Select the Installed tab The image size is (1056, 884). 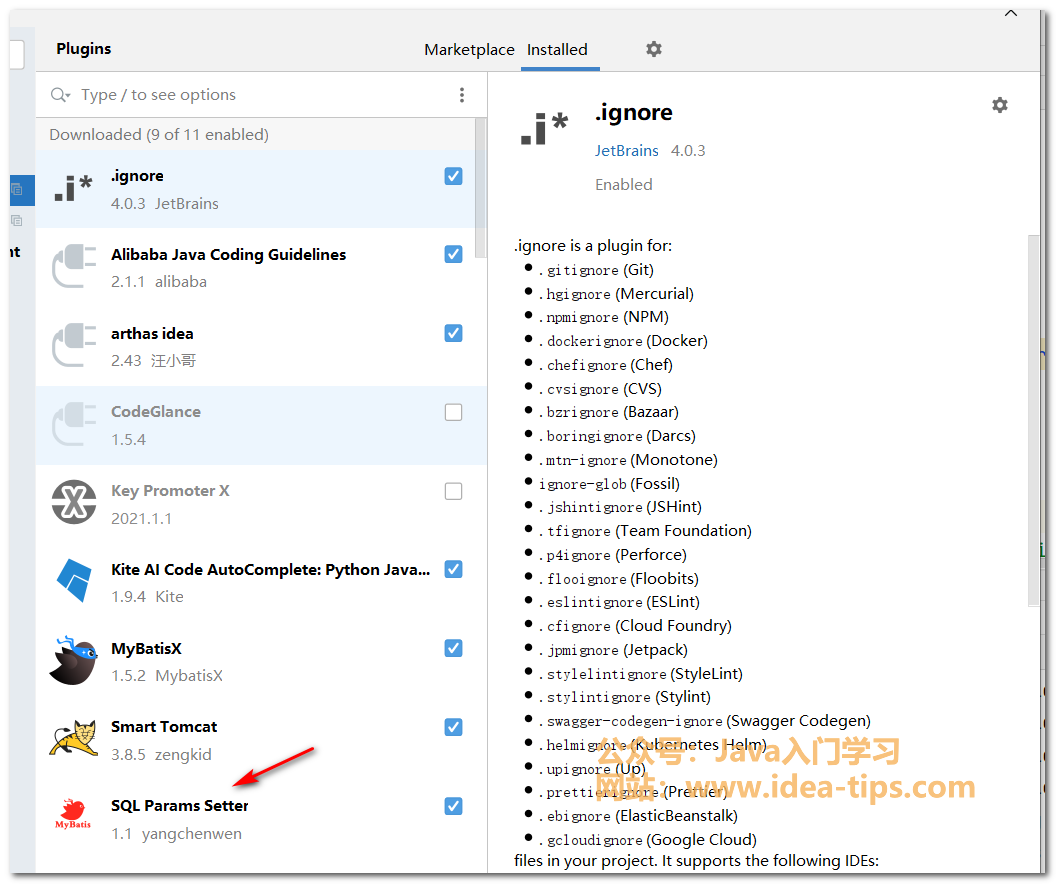tap(557, 50)
